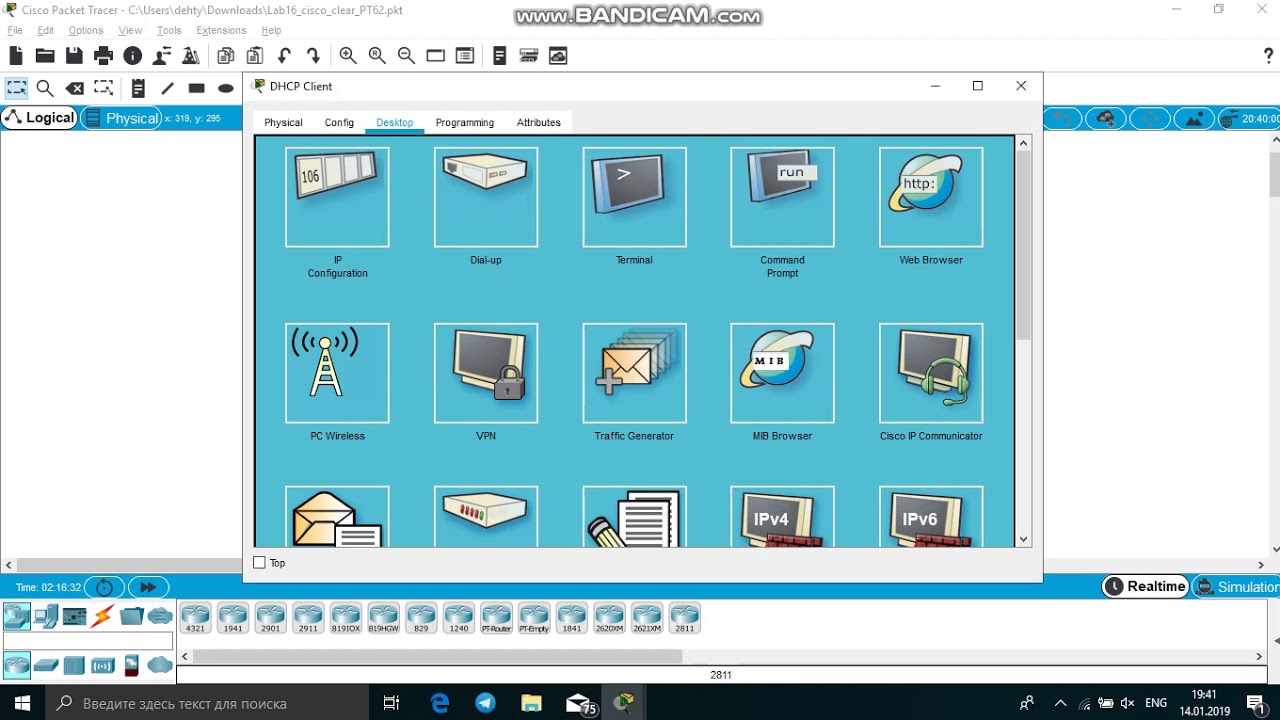Click the Redo toolbar arrow
The image size is (1280, 720).
(314, 56)
